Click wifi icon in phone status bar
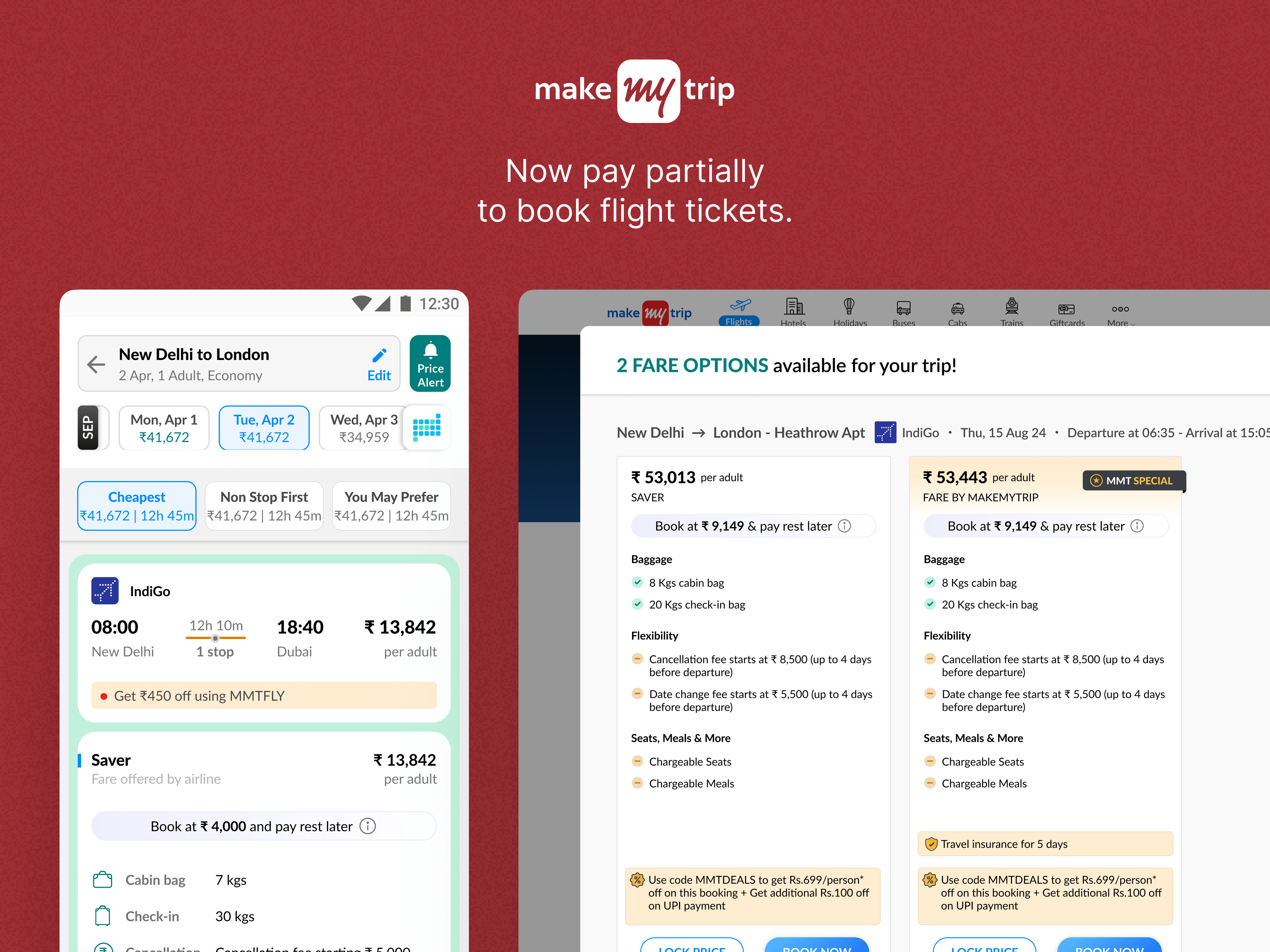This screenshot has height=952, width=1270. 362,303
